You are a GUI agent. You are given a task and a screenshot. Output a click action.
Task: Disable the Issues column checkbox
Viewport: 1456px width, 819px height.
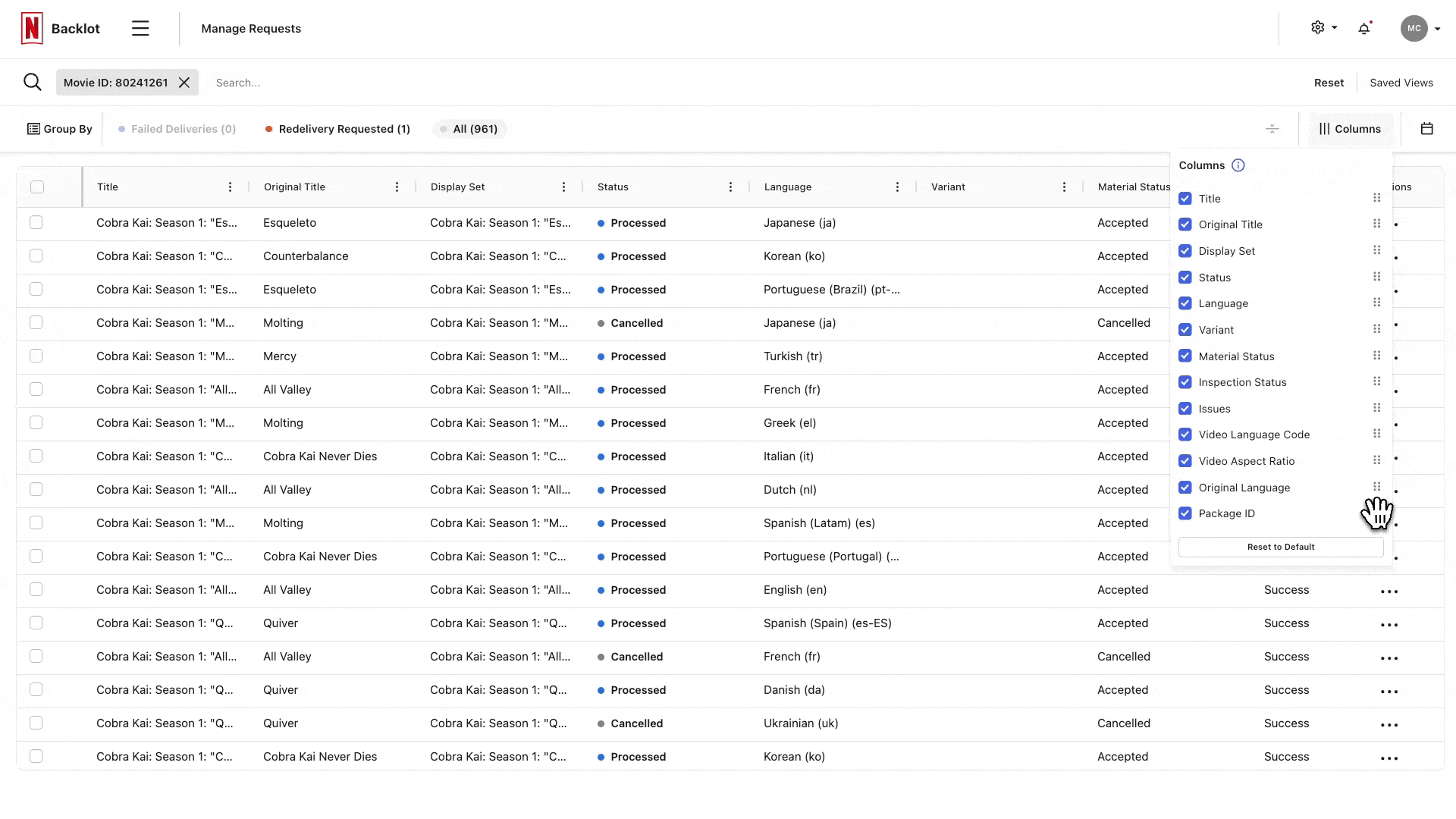pos(1185,408)
